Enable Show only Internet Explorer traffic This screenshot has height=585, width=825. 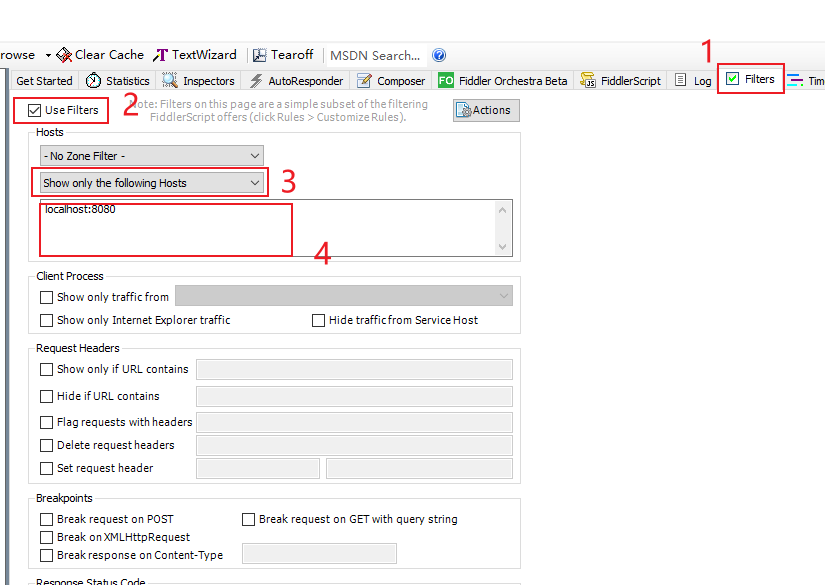click(46, 320)
